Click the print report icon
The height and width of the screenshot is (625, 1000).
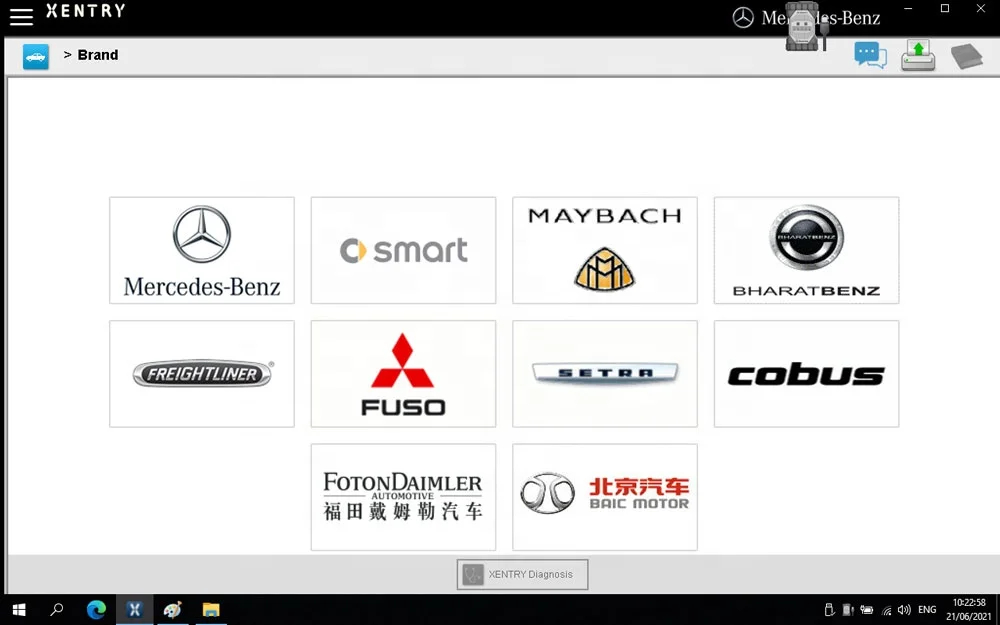click(918, 55)
